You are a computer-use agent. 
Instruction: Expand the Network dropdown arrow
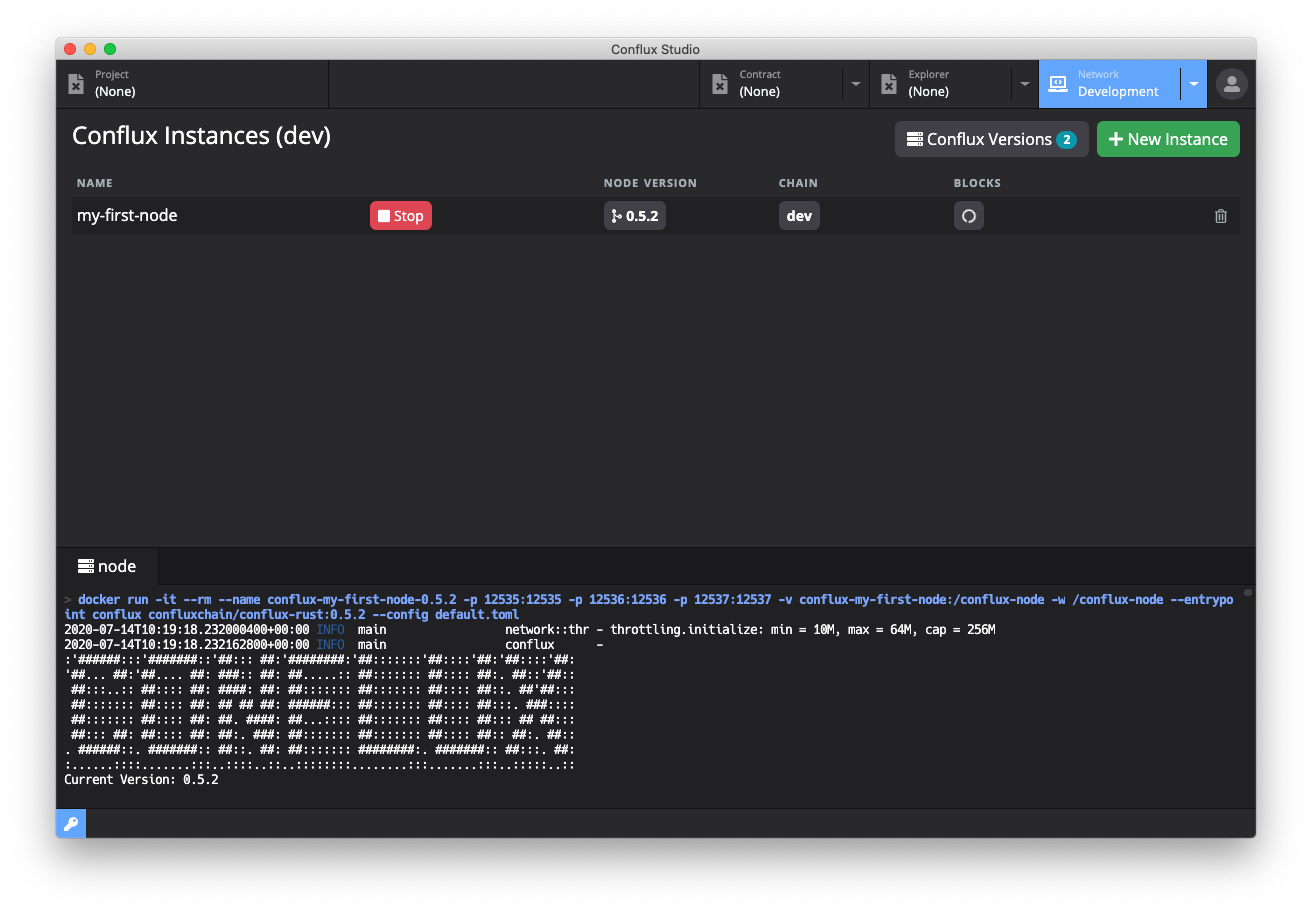(x=1194, y=84)
